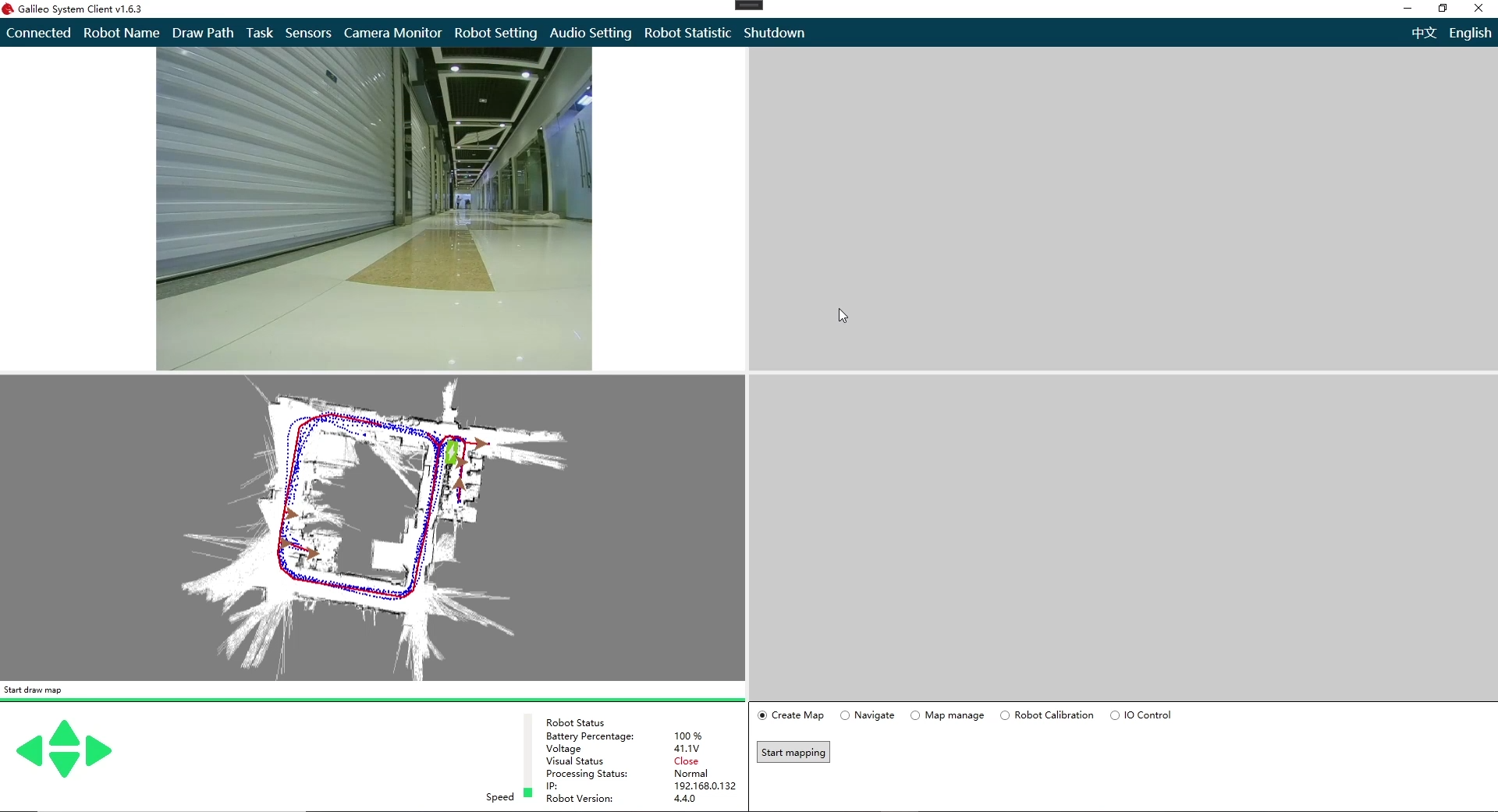Image resolution: width=1498 pixels, height=812 pixels.
Task: Click the Galileo app logo icon
Action: click(8, 9)
